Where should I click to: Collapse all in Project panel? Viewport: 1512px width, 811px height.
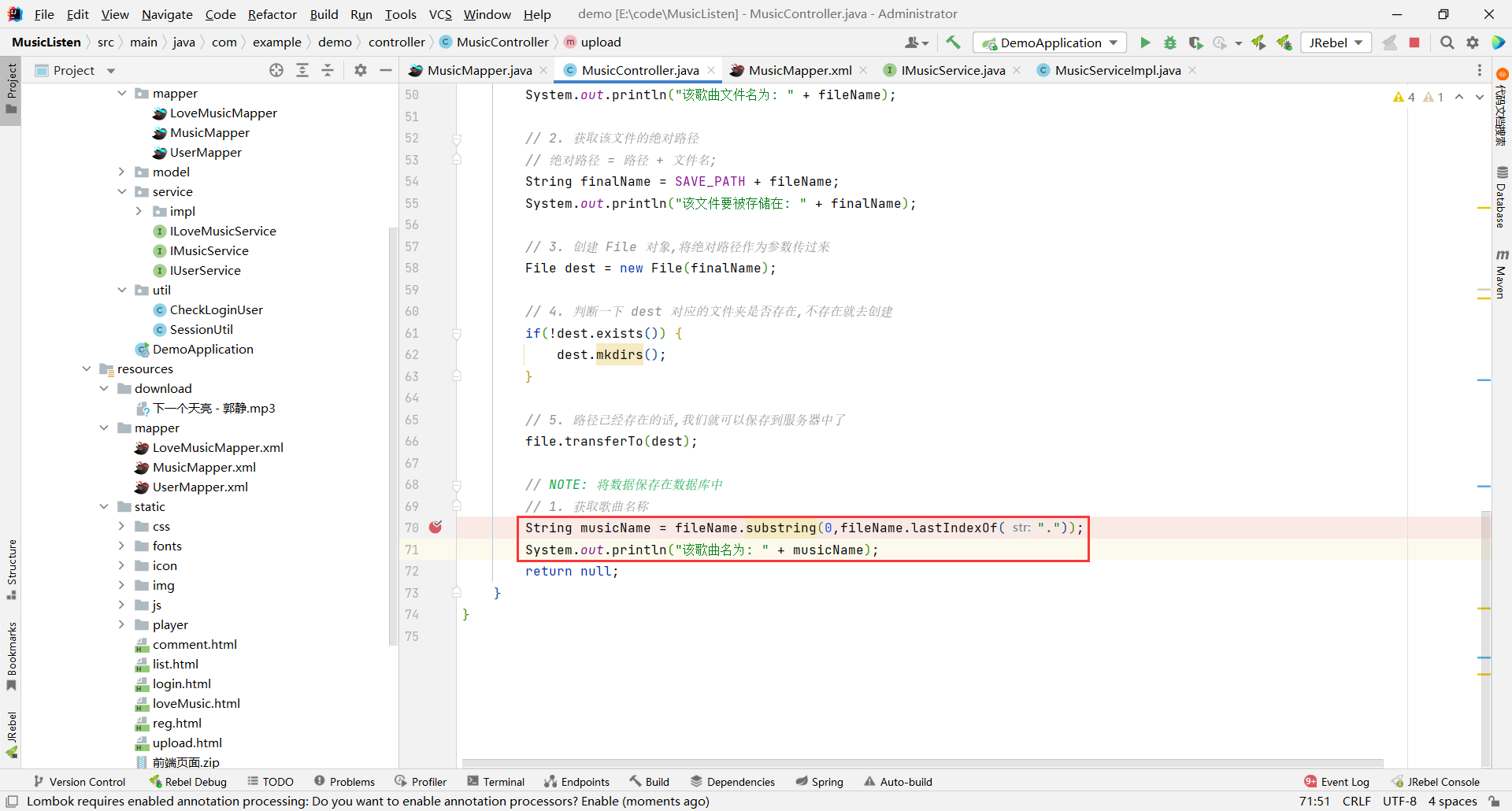[328, 70]
